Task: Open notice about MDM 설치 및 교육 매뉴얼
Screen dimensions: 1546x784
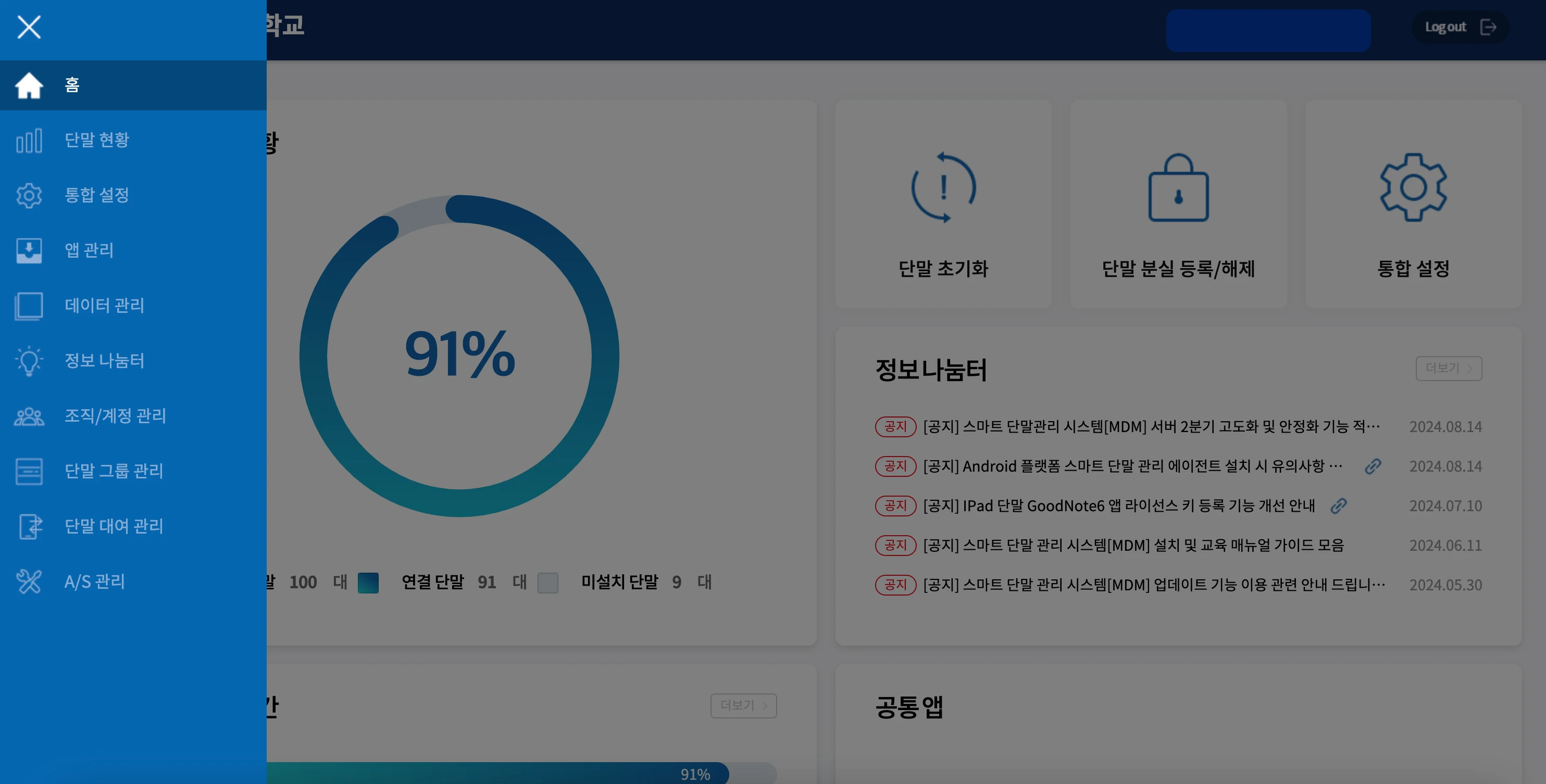Action: tap(1133, 545)
